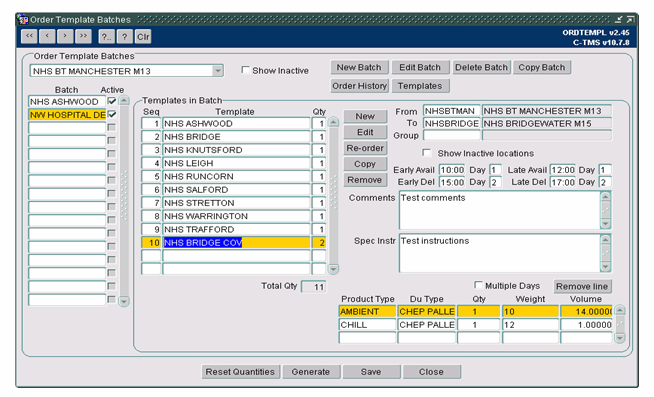
Task: Click the '?' help toolbar button
Action: pos(125,37)
